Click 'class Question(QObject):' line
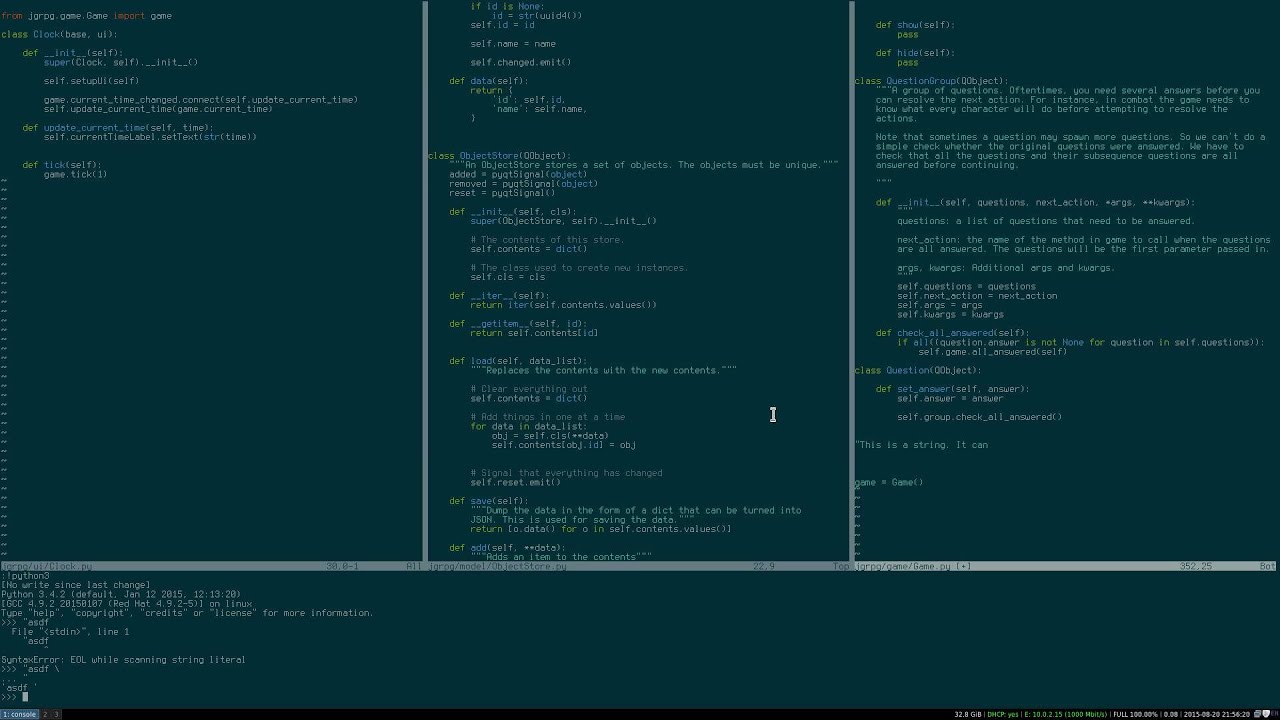Viewport: 1280px width, 720px height. [918, 370]
